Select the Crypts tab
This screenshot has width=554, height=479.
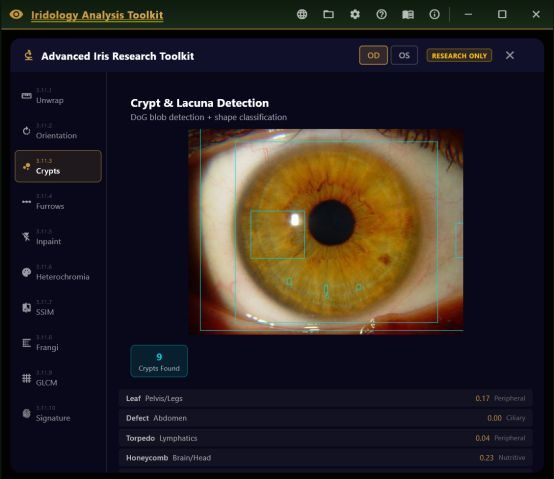click(x=58, y=166)
